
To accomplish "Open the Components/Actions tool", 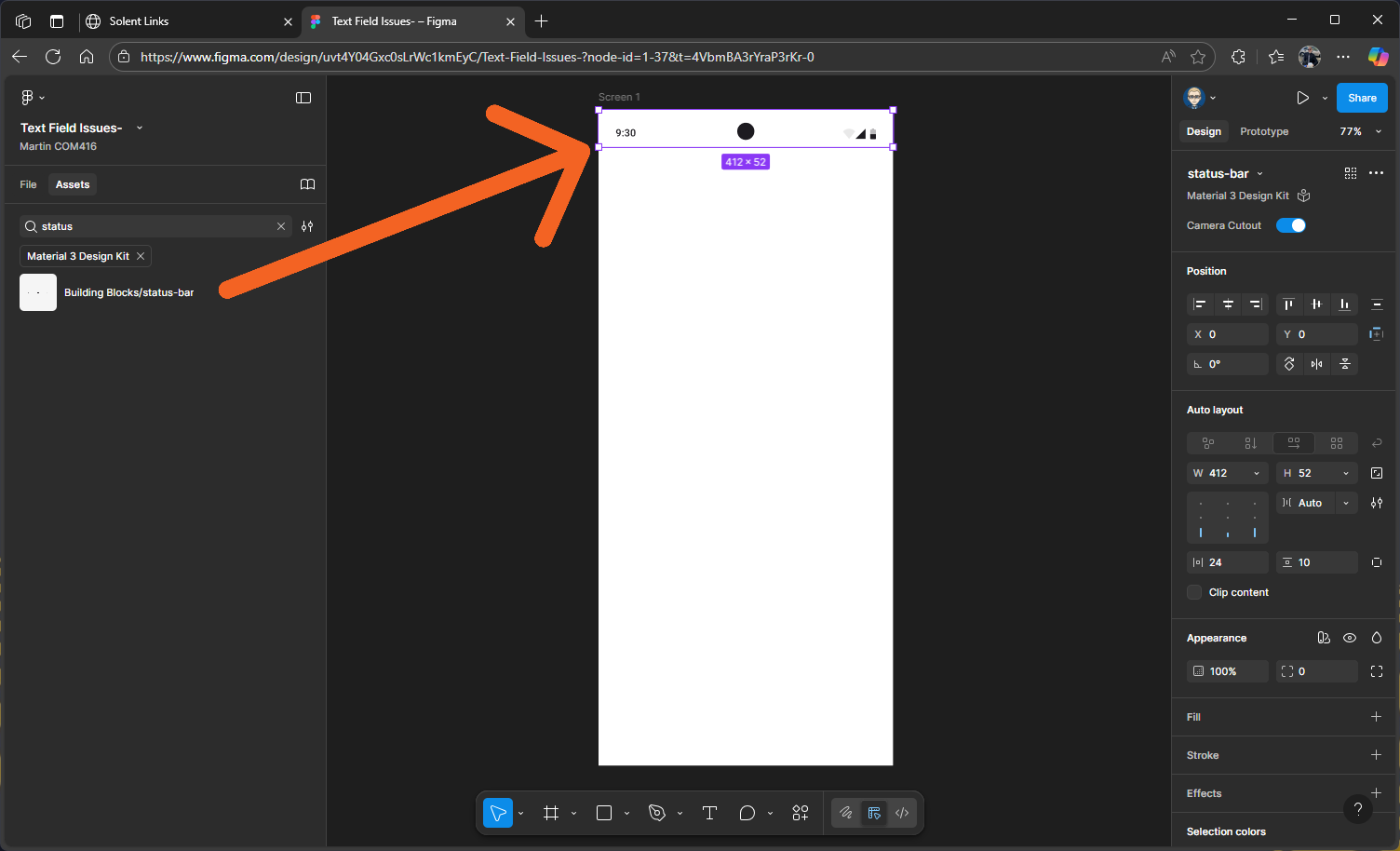I will [800, 813].
